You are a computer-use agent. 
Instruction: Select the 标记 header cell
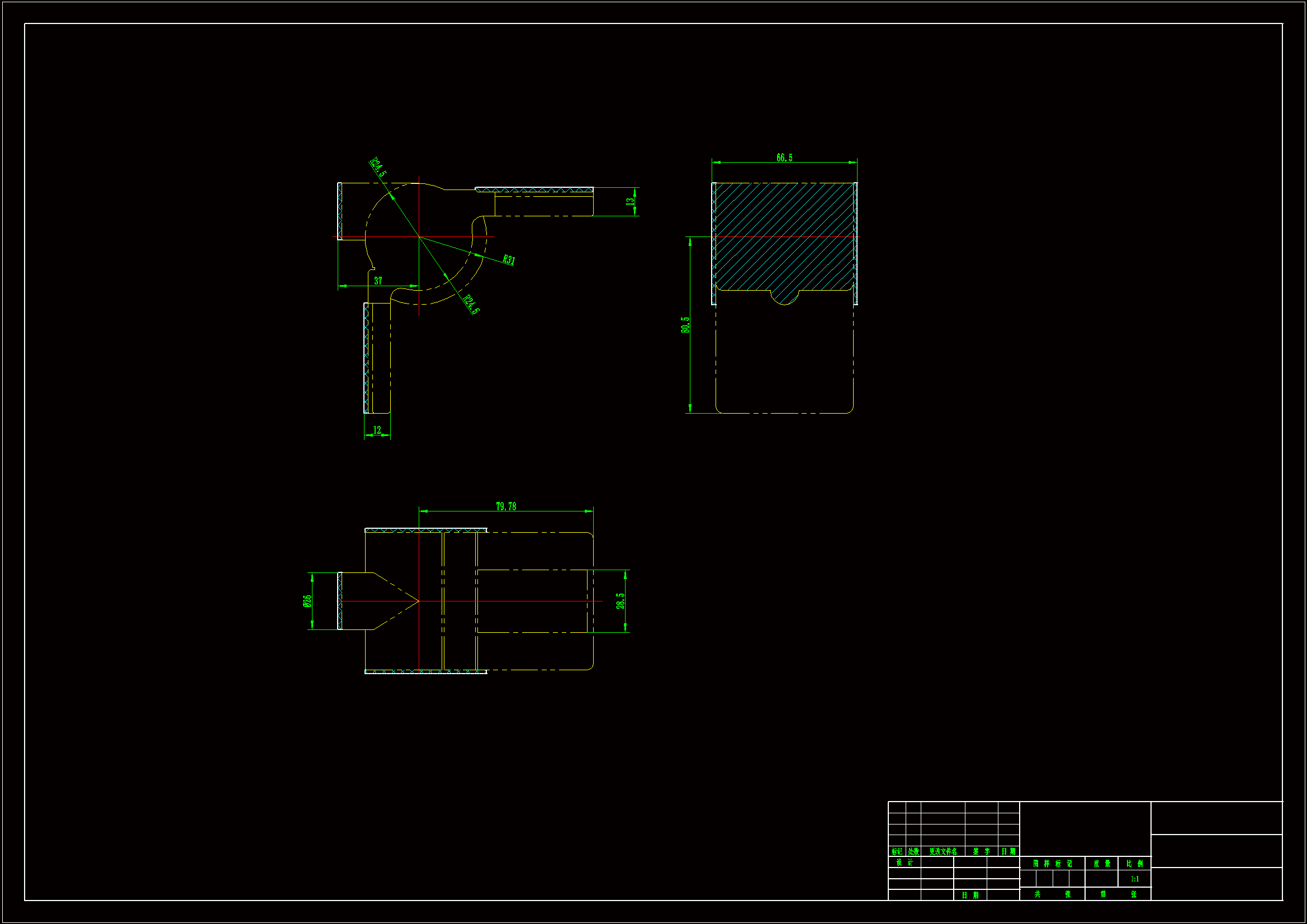coord(897,852)
